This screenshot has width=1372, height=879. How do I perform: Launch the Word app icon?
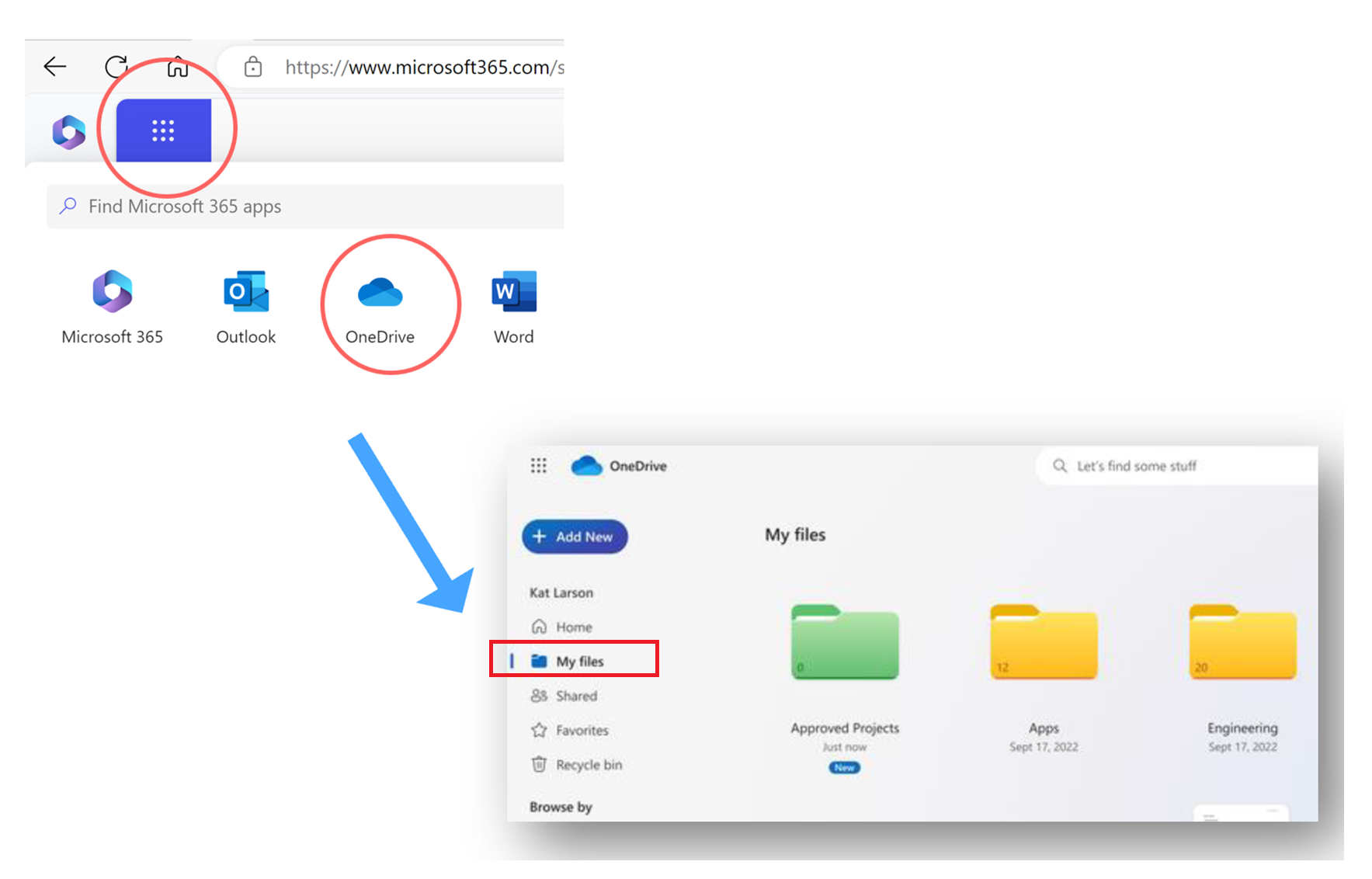[512, 294]
